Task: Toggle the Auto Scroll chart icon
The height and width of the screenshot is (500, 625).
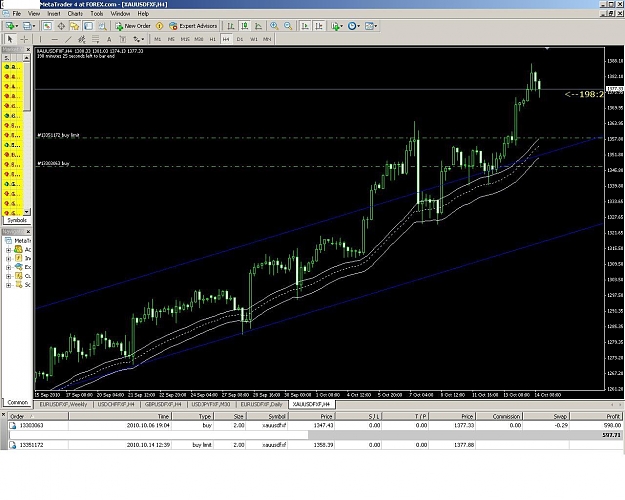Action: [305, 26]
